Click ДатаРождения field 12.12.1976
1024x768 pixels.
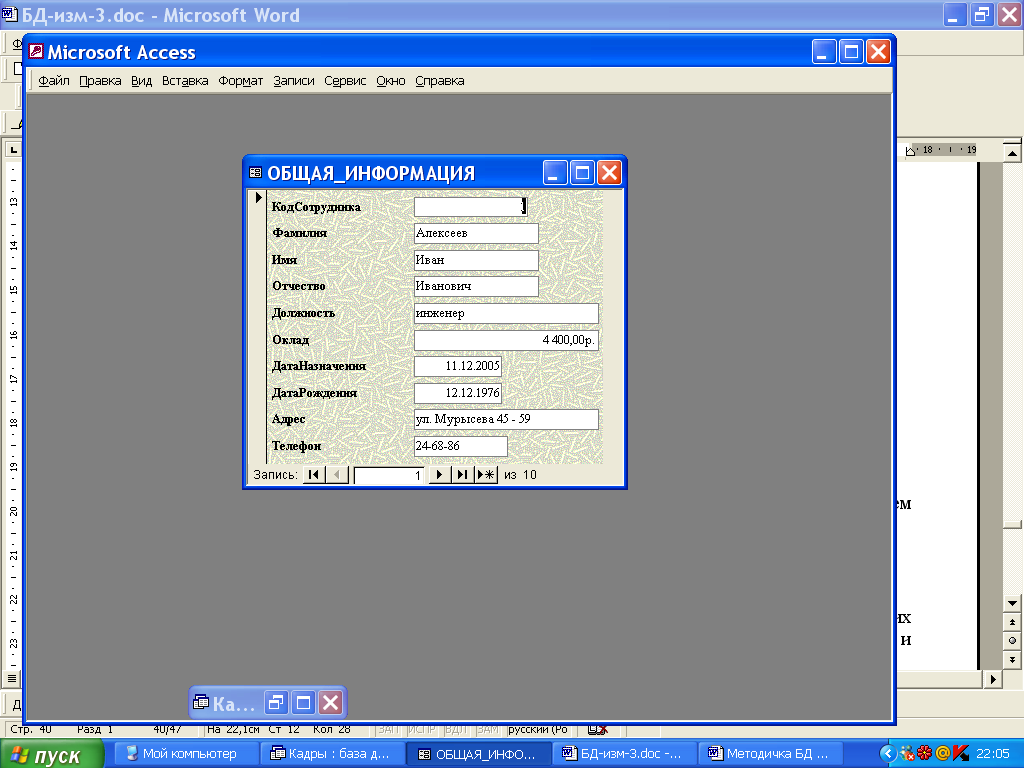[x=458, y=393]
